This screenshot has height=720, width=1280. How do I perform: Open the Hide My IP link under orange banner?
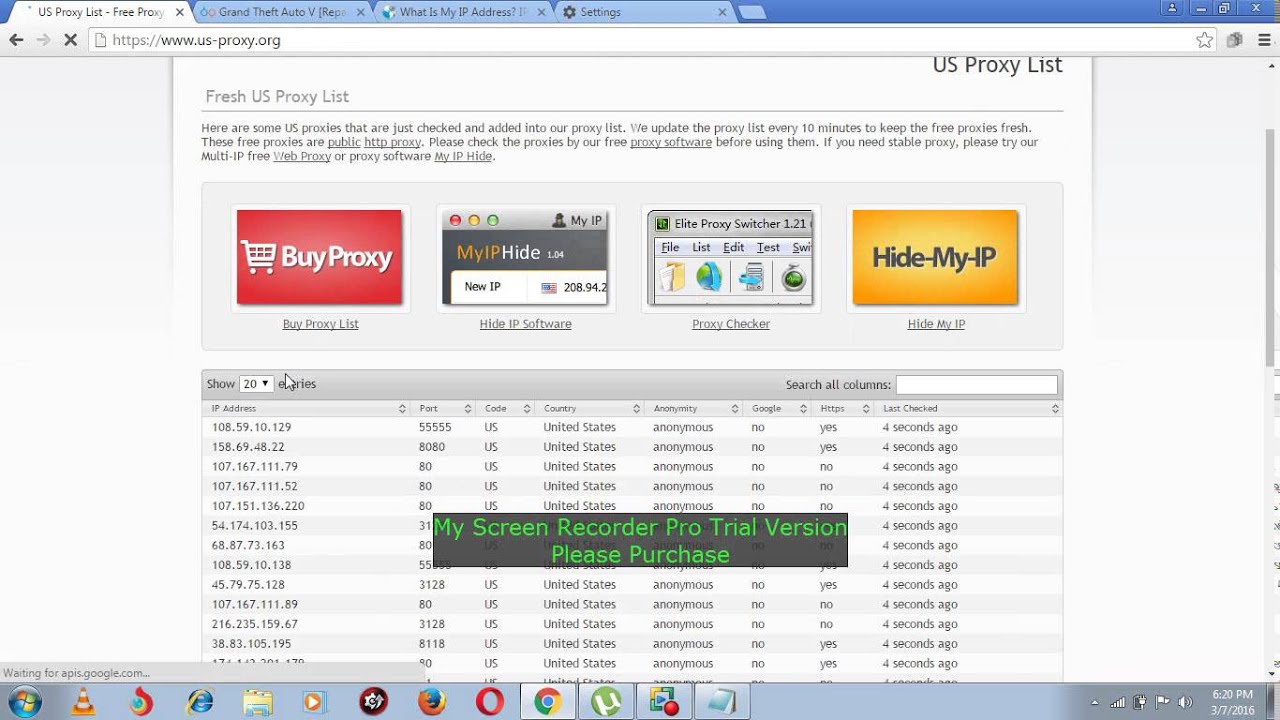pos(936,324)
